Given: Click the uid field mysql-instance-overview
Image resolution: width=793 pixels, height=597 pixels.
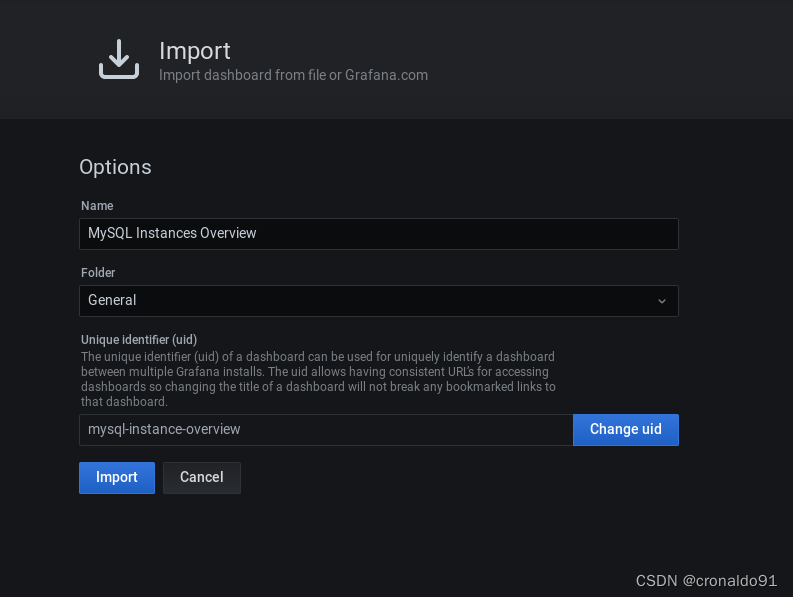Looking at the screenshot, I should (x=326, y=430).
